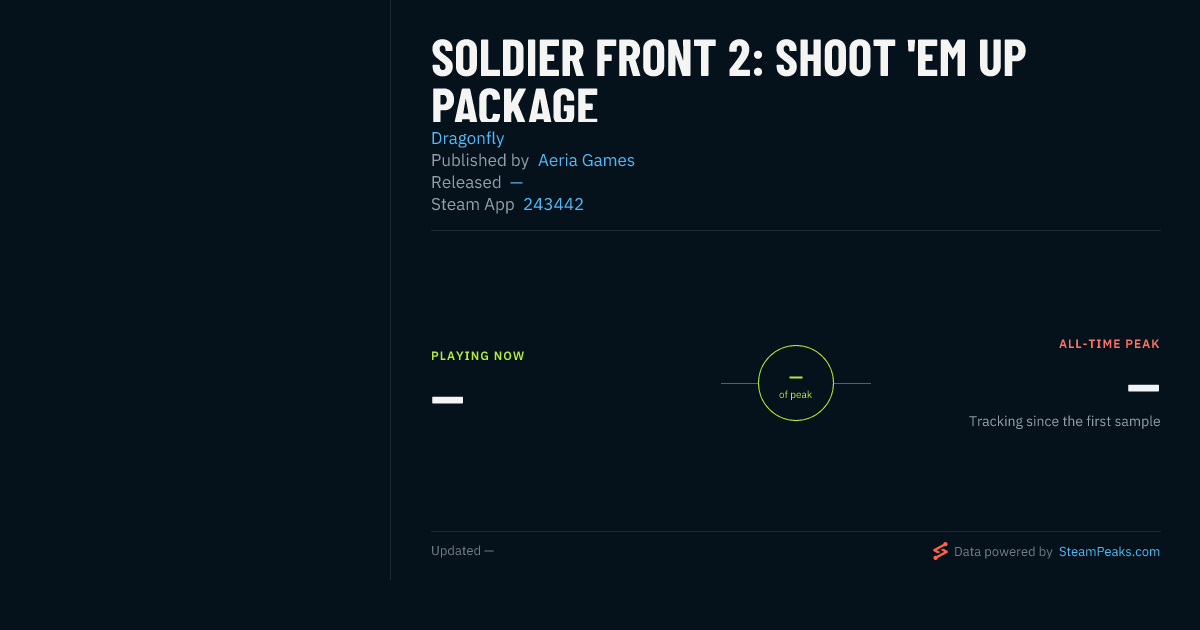Click the release date dash value

click(x=516, y=182)
